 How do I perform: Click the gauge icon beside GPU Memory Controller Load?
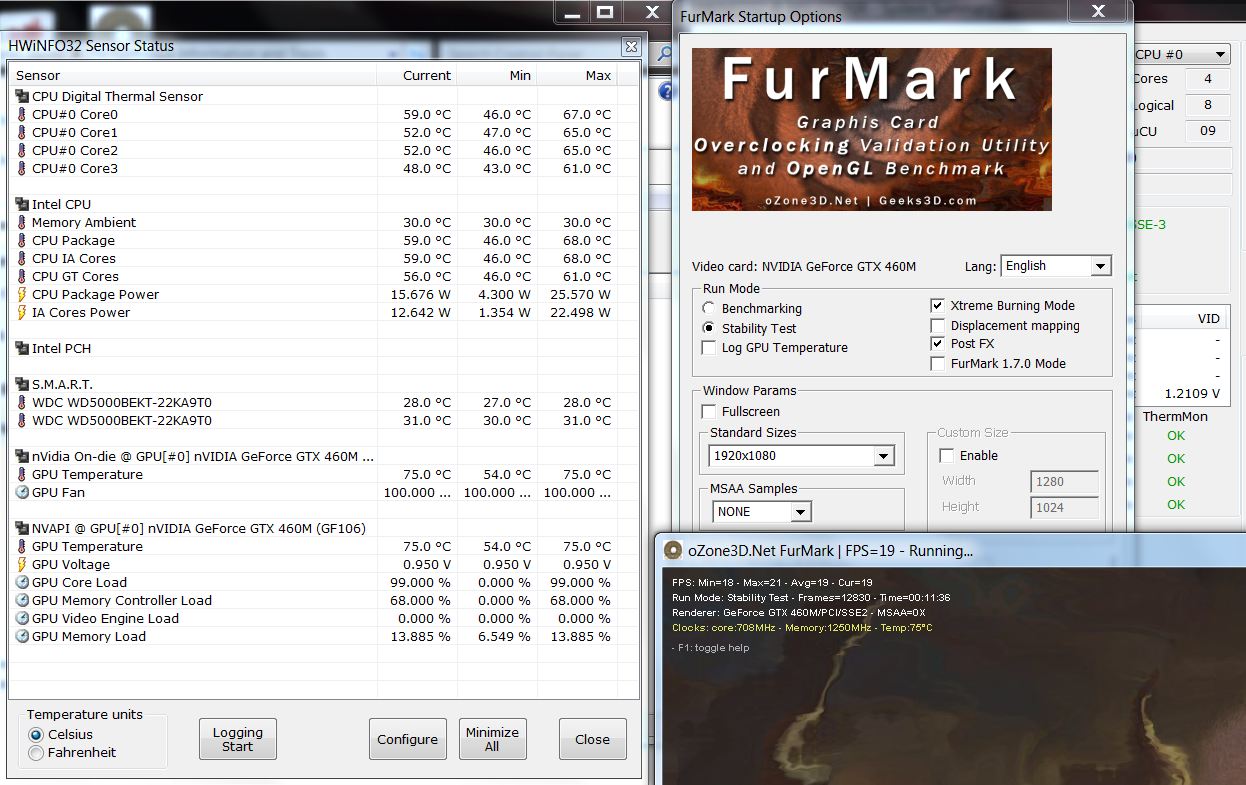[22, 600]
